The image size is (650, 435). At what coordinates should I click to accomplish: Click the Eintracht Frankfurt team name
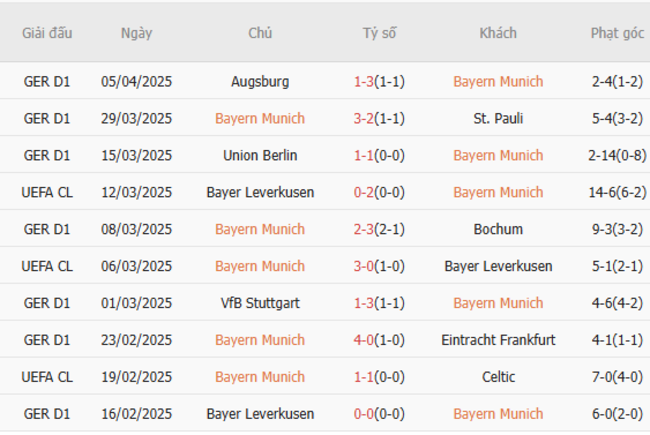tap(498, 340)
